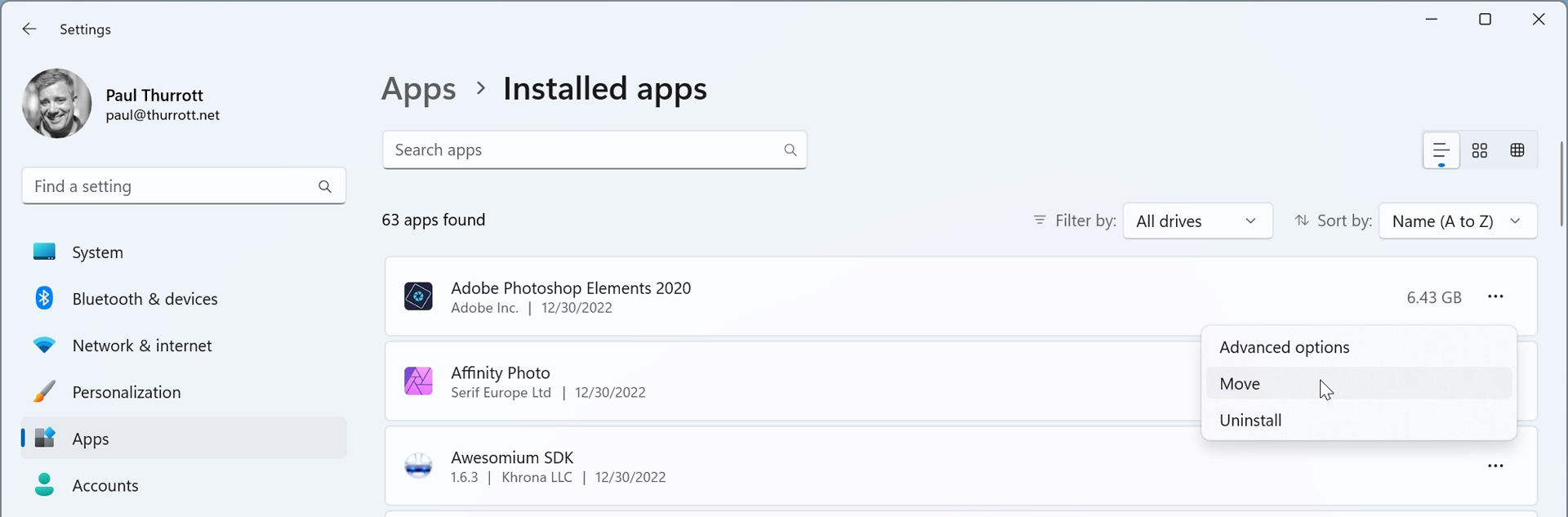The height and width of the screenshot is (517, 1568).
Task: Switch to table view layout
Action: click(1517, 150)
